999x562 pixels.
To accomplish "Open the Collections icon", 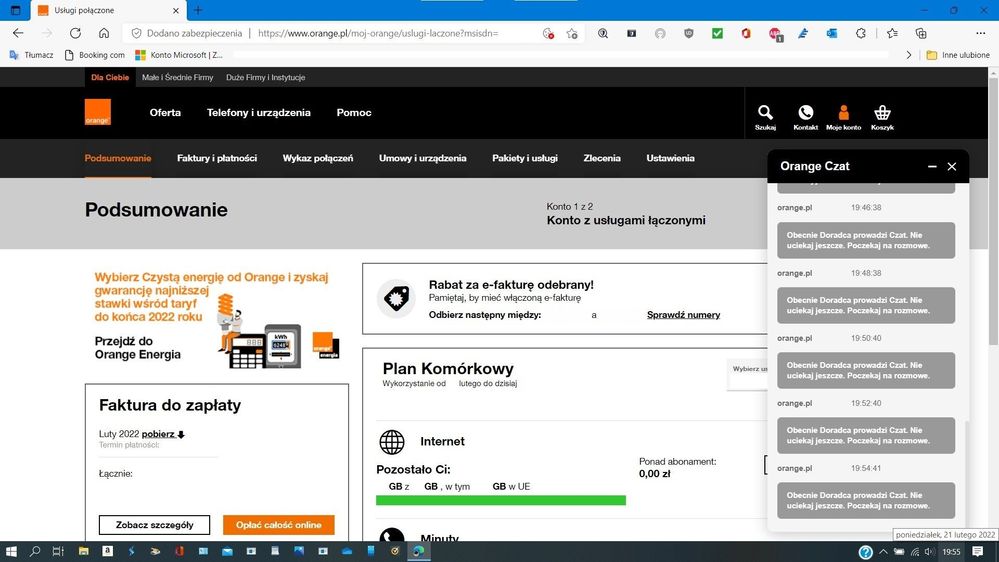I will pos(921,33).
